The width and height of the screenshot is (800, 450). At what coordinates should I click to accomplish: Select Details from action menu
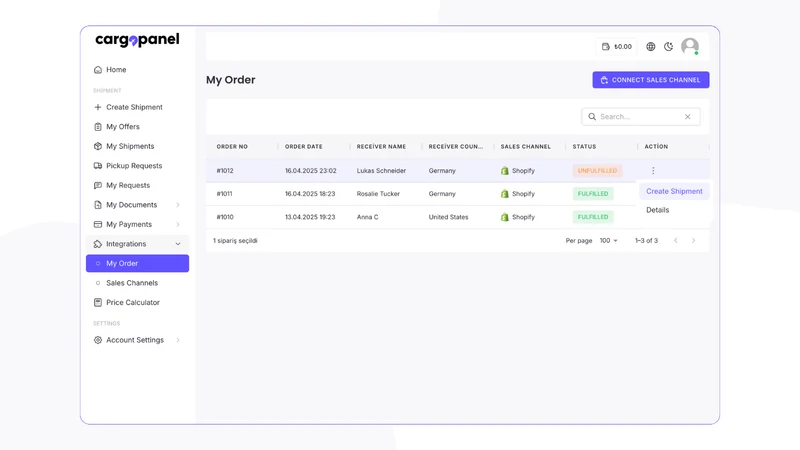(658, 210)
